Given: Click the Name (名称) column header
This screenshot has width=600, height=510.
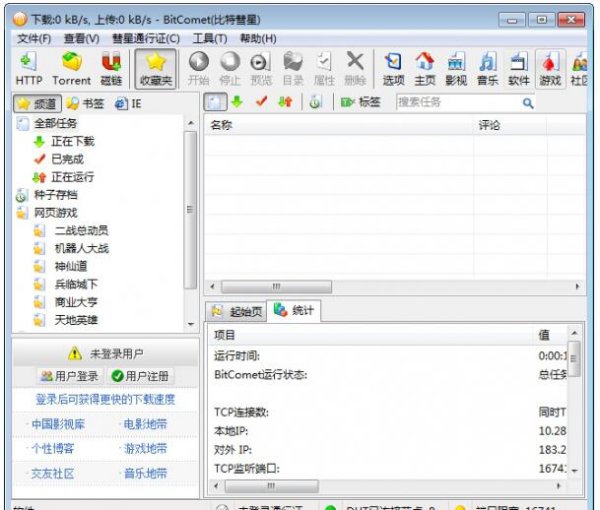Looking at the screenshot, I should 339,125.
